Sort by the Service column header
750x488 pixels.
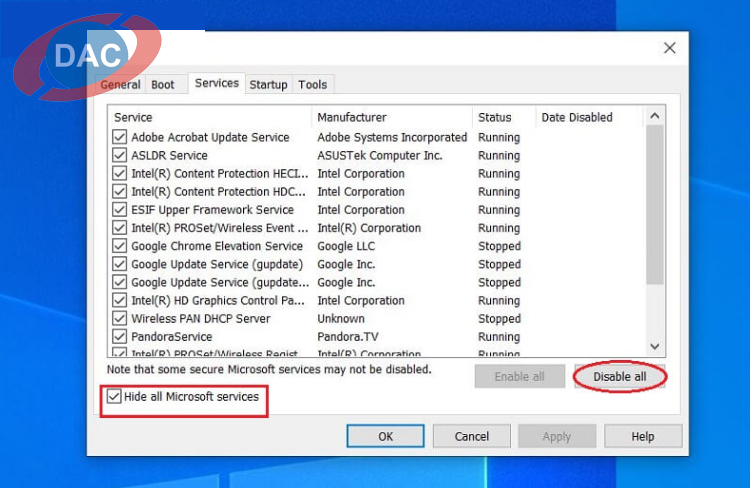point(210,117)
